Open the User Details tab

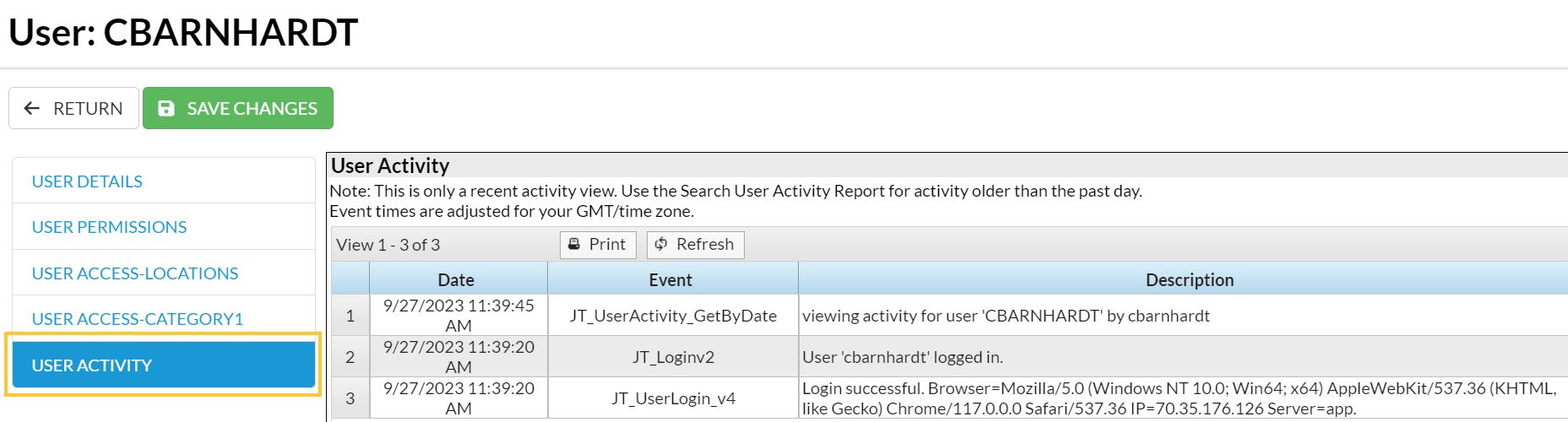(x=87, y=181)
